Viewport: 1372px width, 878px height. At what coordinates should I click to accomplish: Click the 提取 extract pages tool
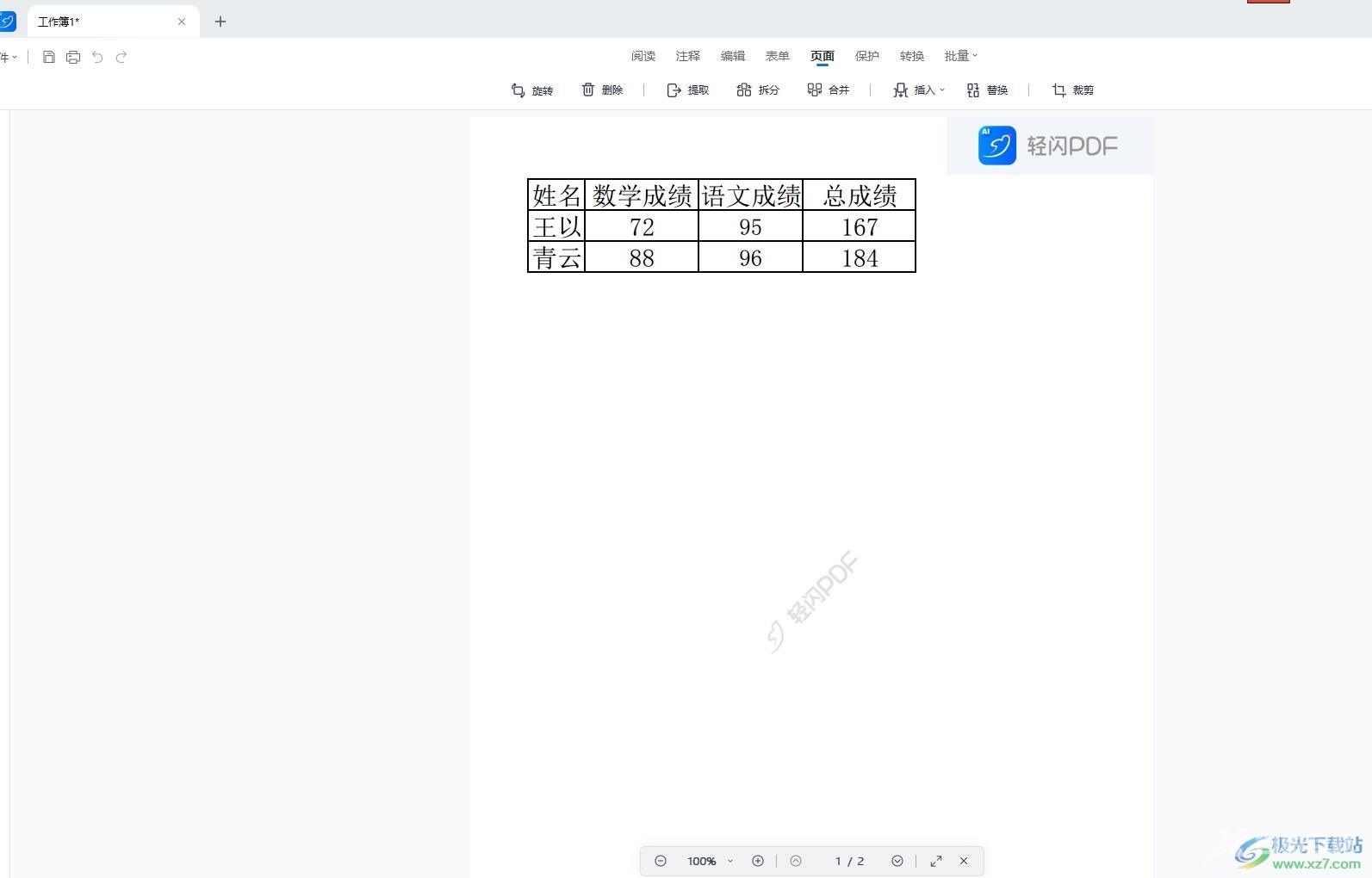coord(688,90)
